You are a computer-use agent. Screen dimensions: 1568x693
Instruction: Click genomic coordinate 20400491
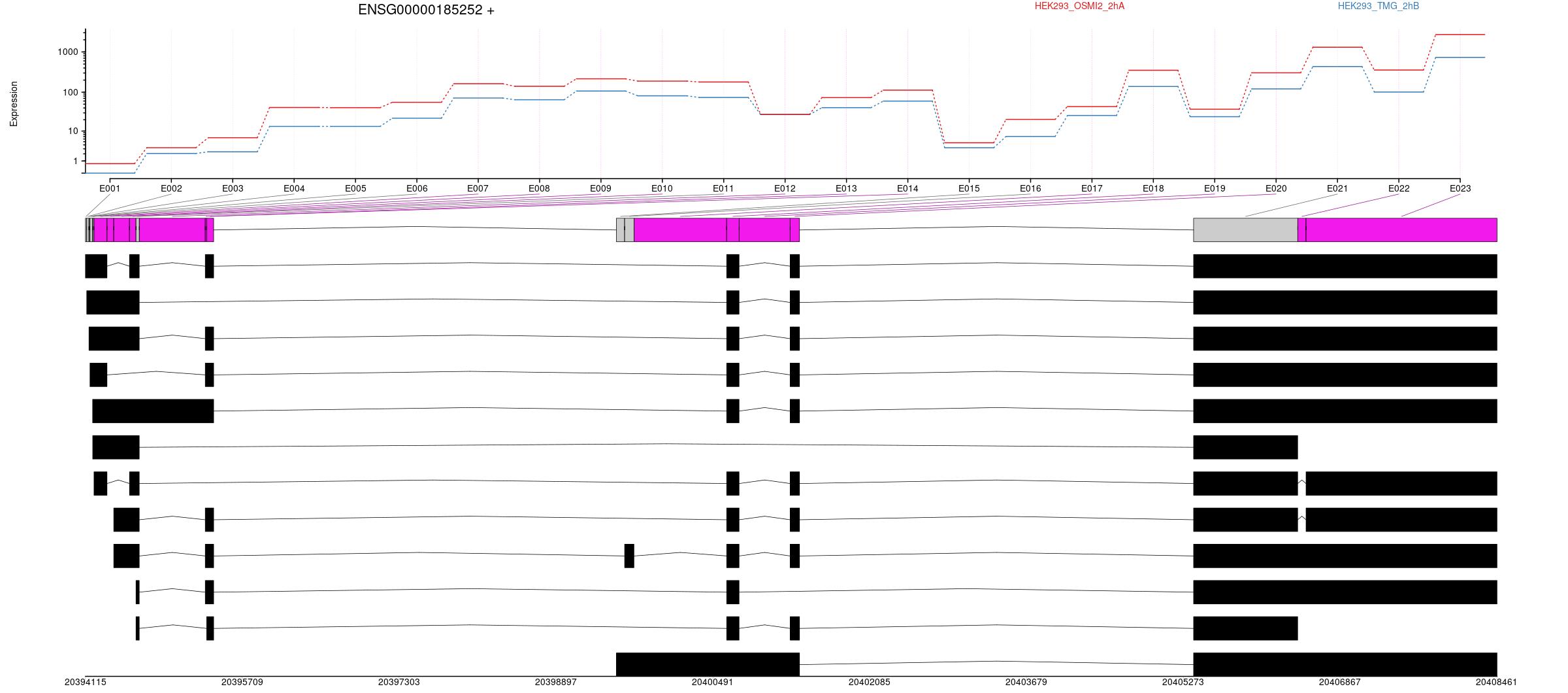(712, 682)
